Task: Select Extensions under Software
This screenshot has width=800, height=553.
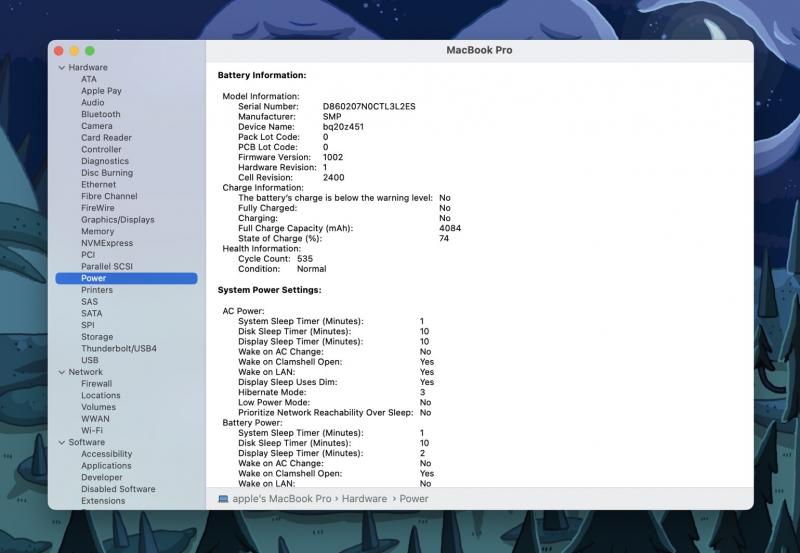Action: (103, 501)
